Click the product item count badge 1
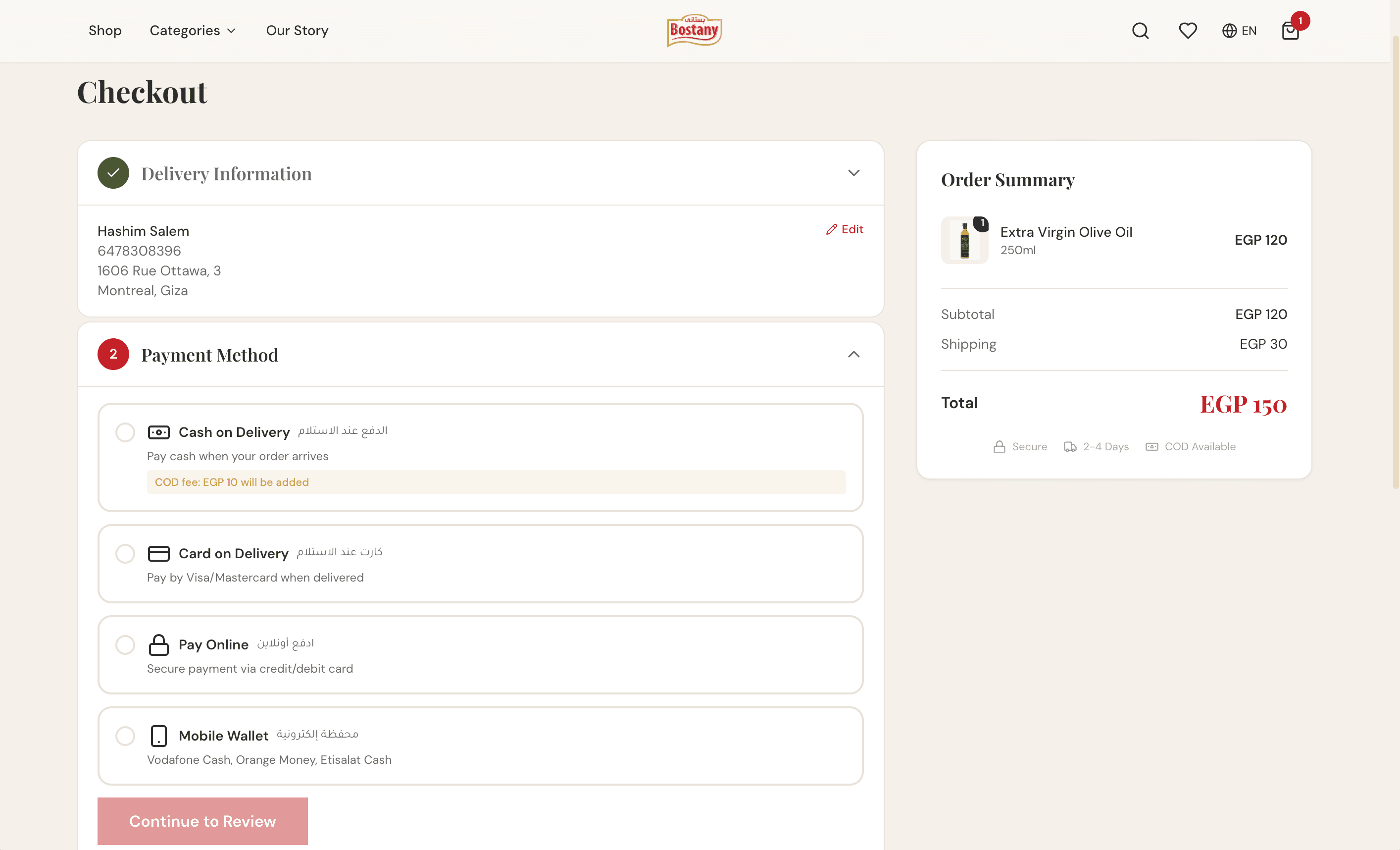Screen dimensions: 1400x850 981,223
